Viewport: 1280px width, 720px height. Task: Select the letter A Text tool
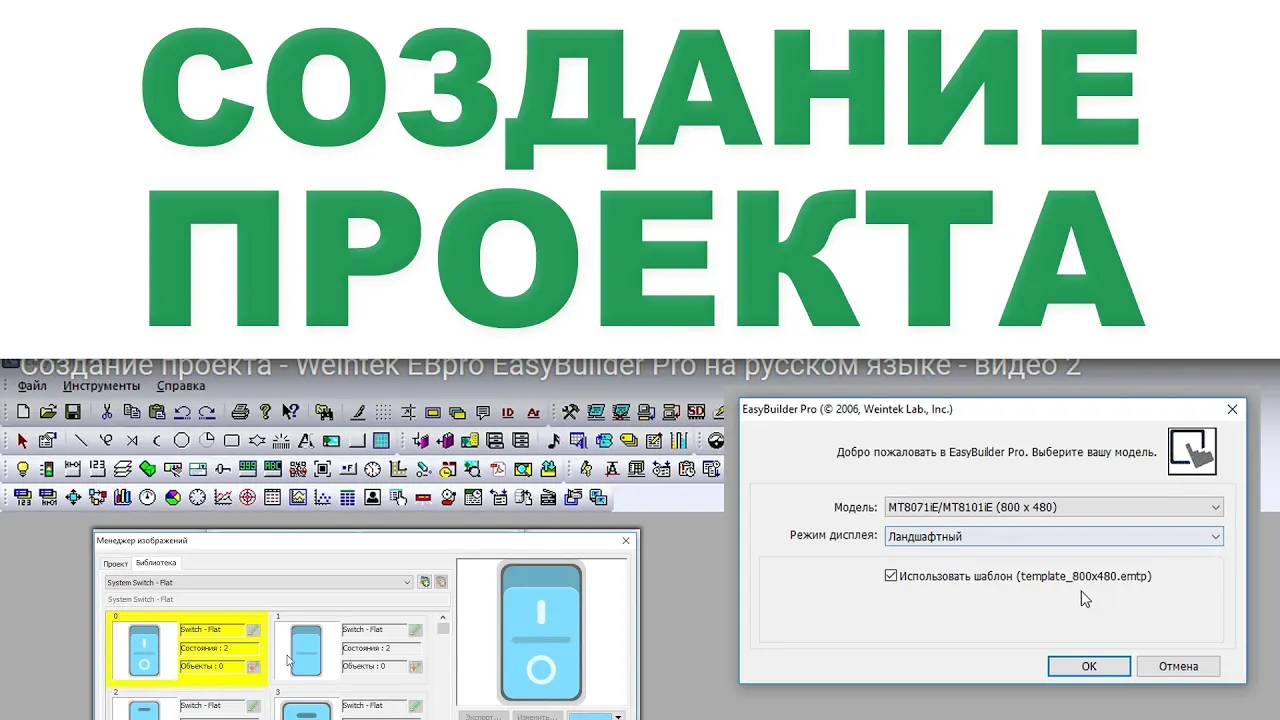(x=306, y=440)
